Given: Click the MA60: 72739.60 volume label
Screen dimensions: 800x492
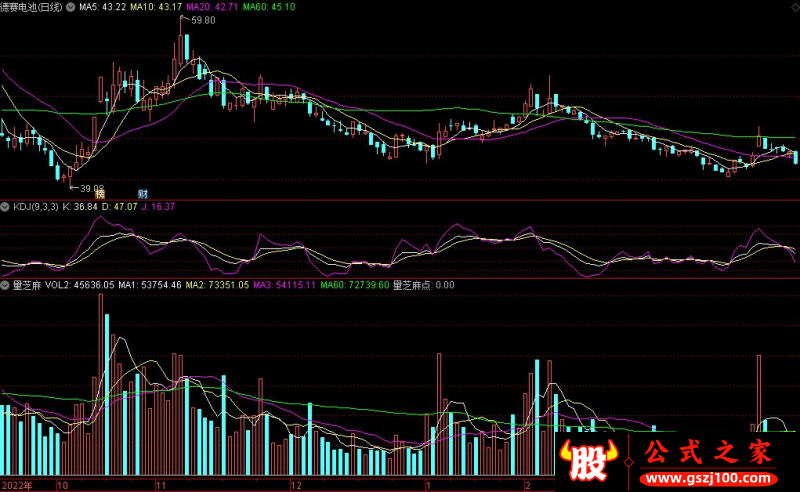Looking at the screenshot, I should (355, 285).
